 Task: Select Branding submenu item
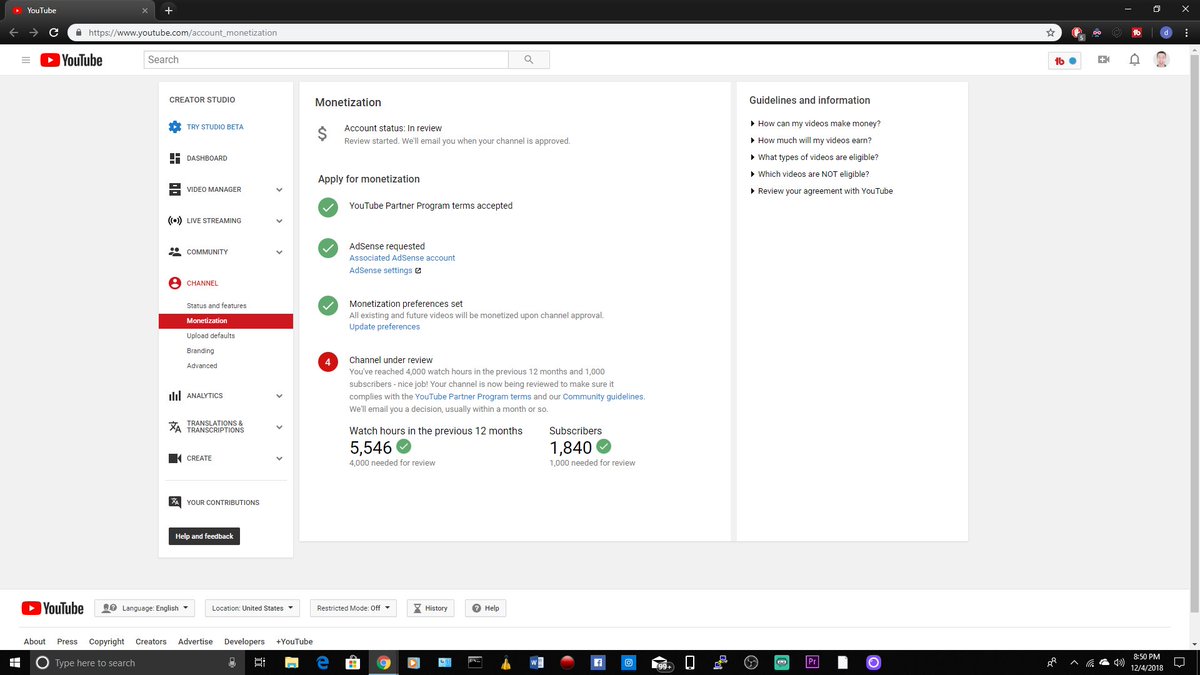[x=200, y=351]
